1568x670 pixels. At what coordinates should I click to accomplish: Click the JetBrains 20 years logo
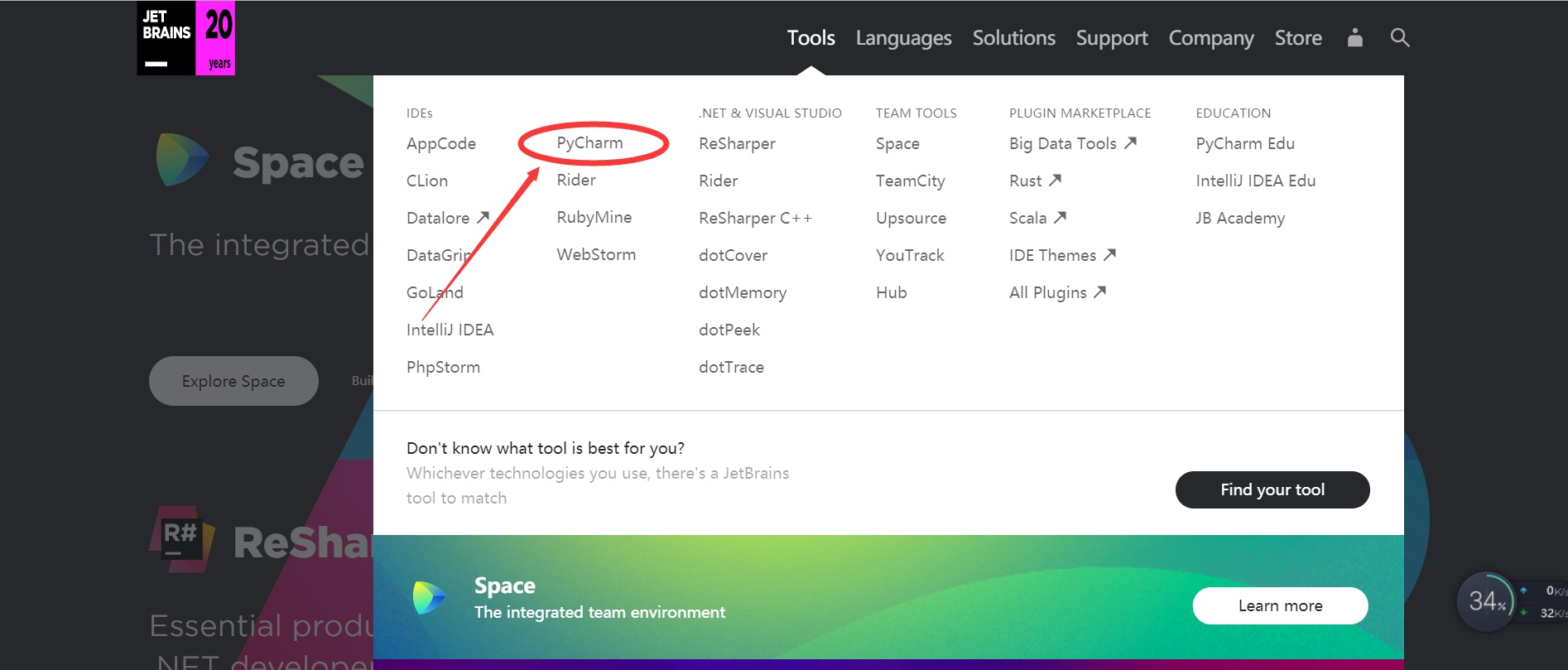pyautogui.click(x=185, y=38)
